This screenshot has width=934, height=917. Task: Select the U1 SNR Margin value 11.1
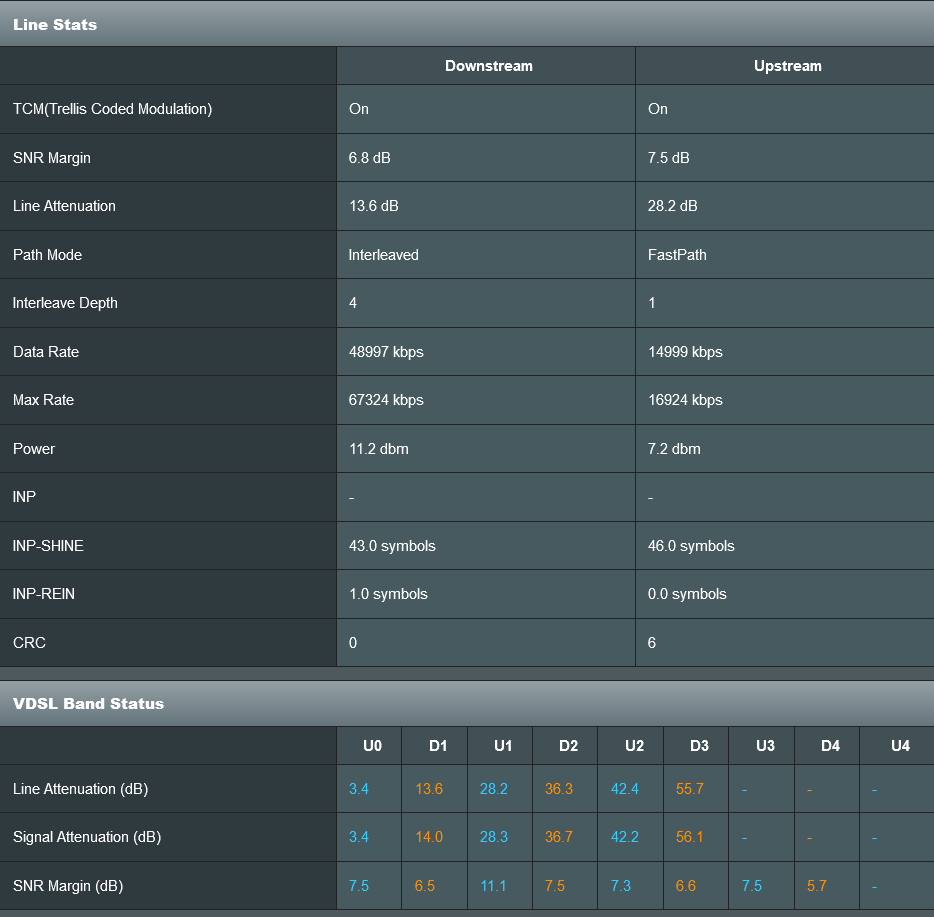coord(493,886)
